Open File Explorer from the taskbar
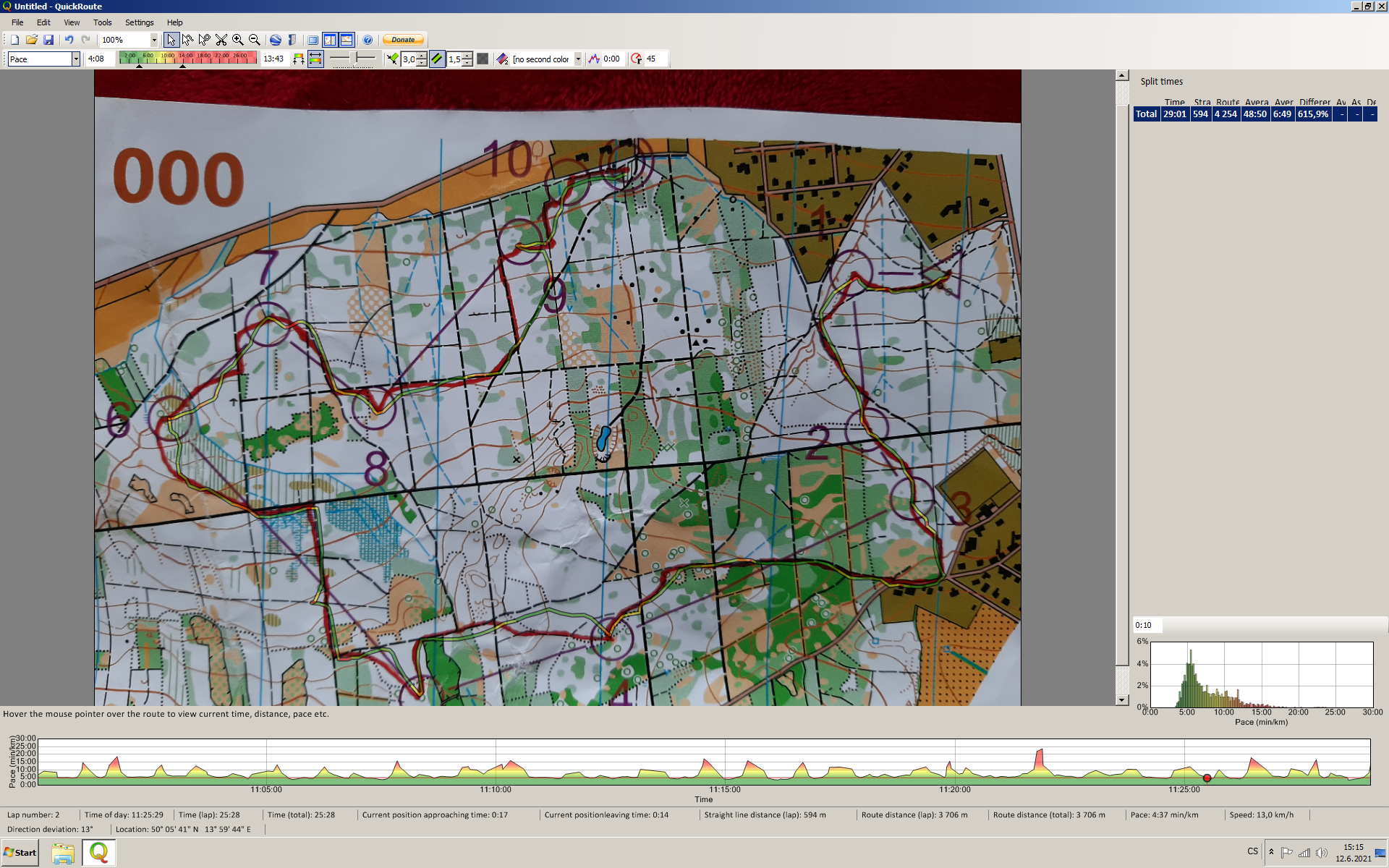The height and width of the screenshot is (868, 1389). (x=63, y=854)
